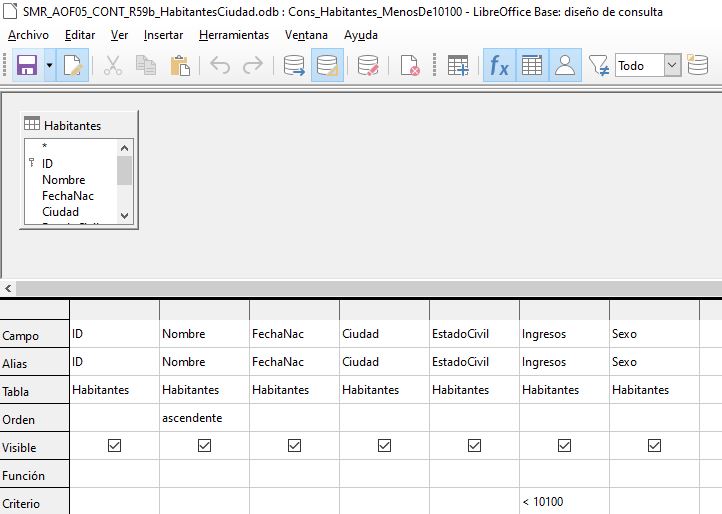Redo the last action
The image size is (722, 514).
[x=253, y=65]
